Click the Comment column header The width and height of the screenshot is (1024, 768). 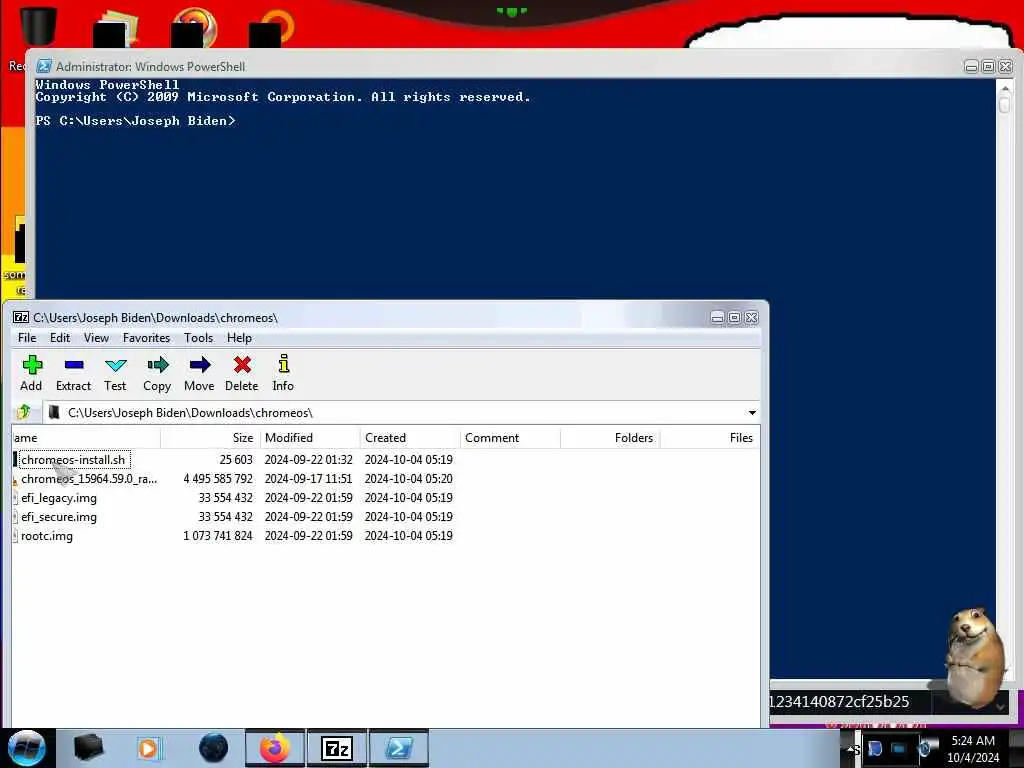coord(510,438)
